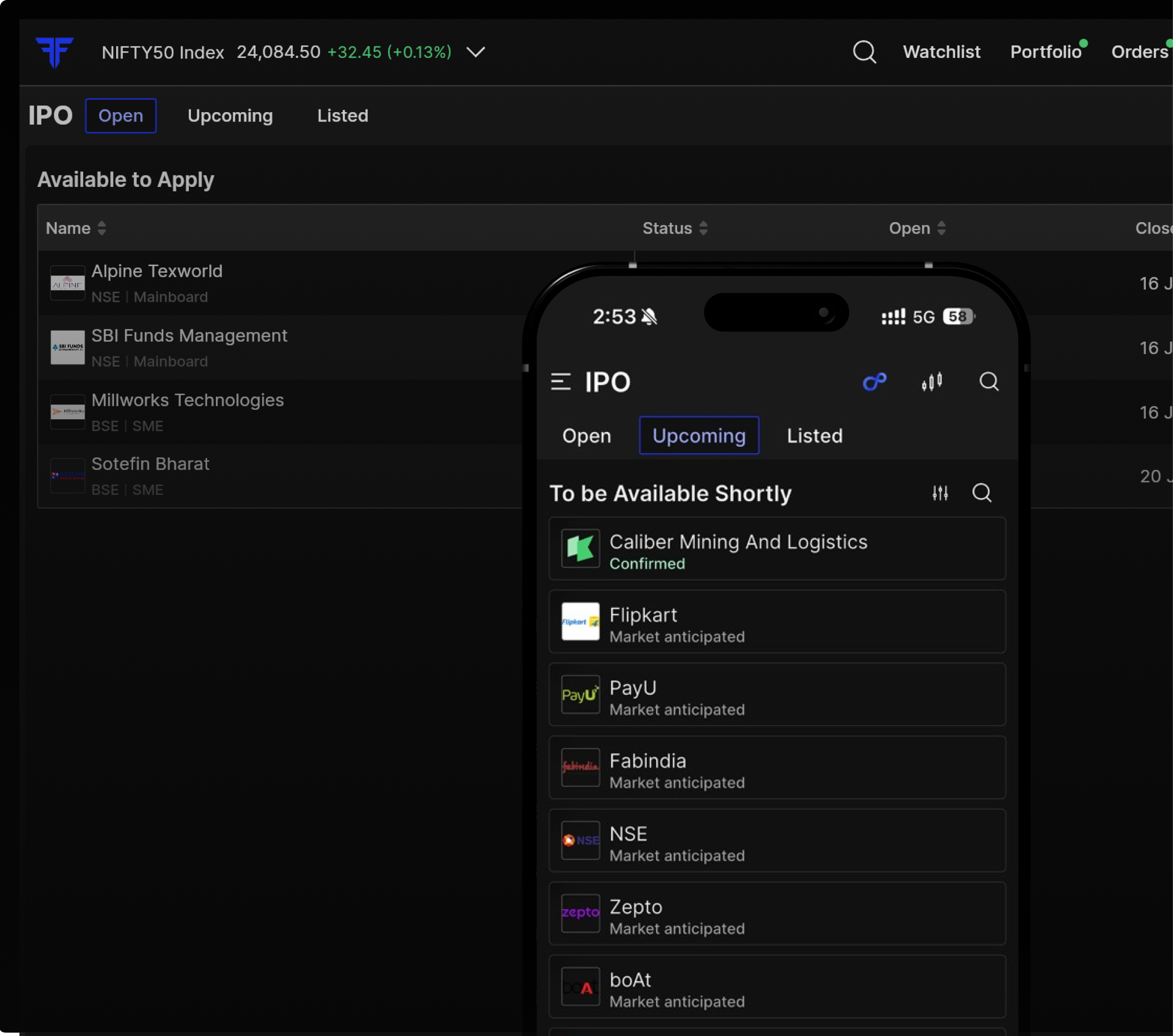Expand the NIFTY50 Index dropdown chevron
Screen dimensions: 1173x1036
tap(476, 52)
